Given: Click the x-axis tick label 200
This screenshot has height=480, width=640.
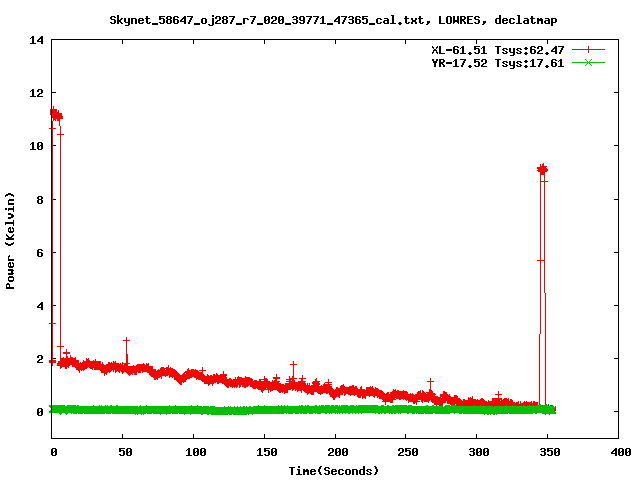Looking at the screenshot, I should 338,452.
